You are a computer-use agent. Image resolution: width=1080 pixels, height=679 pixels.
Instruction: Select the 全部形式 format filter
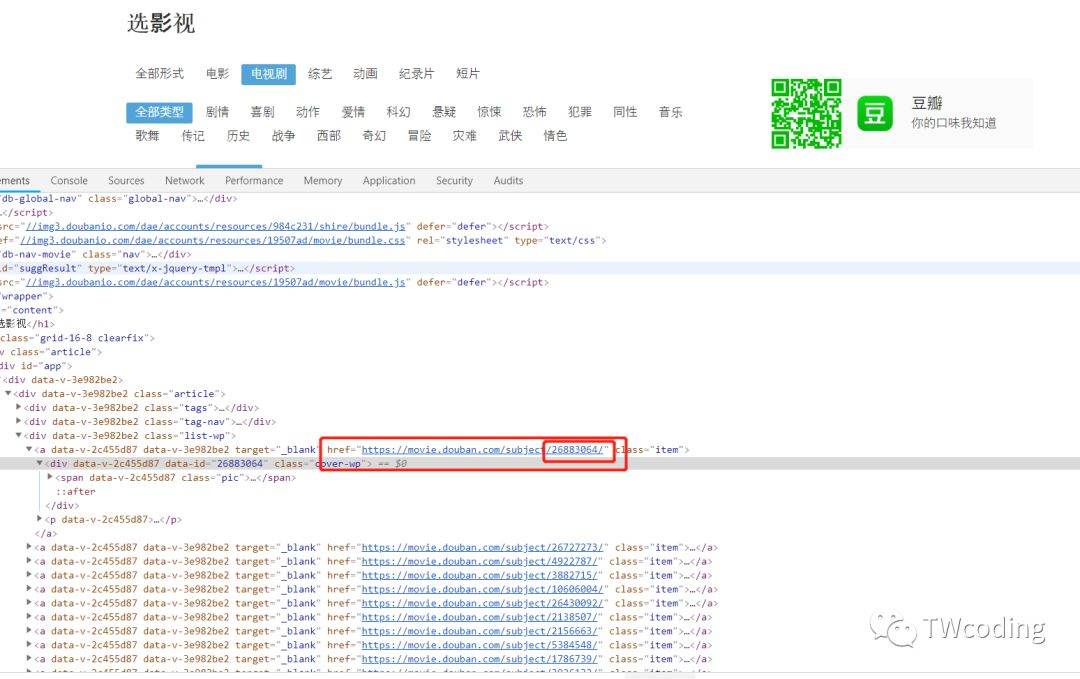tap(160, 74)
